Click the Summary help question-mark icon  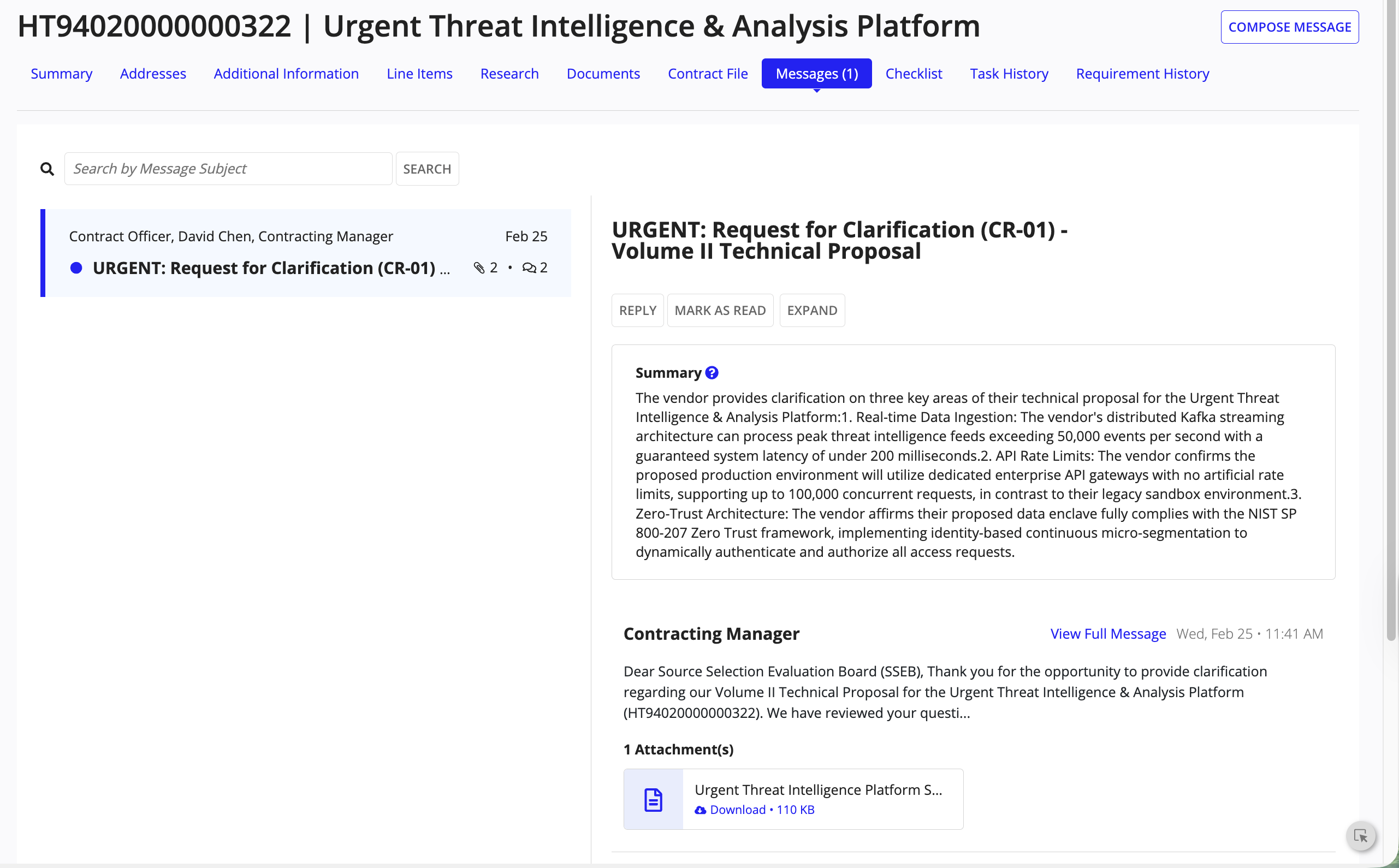[x=712, y=373]
